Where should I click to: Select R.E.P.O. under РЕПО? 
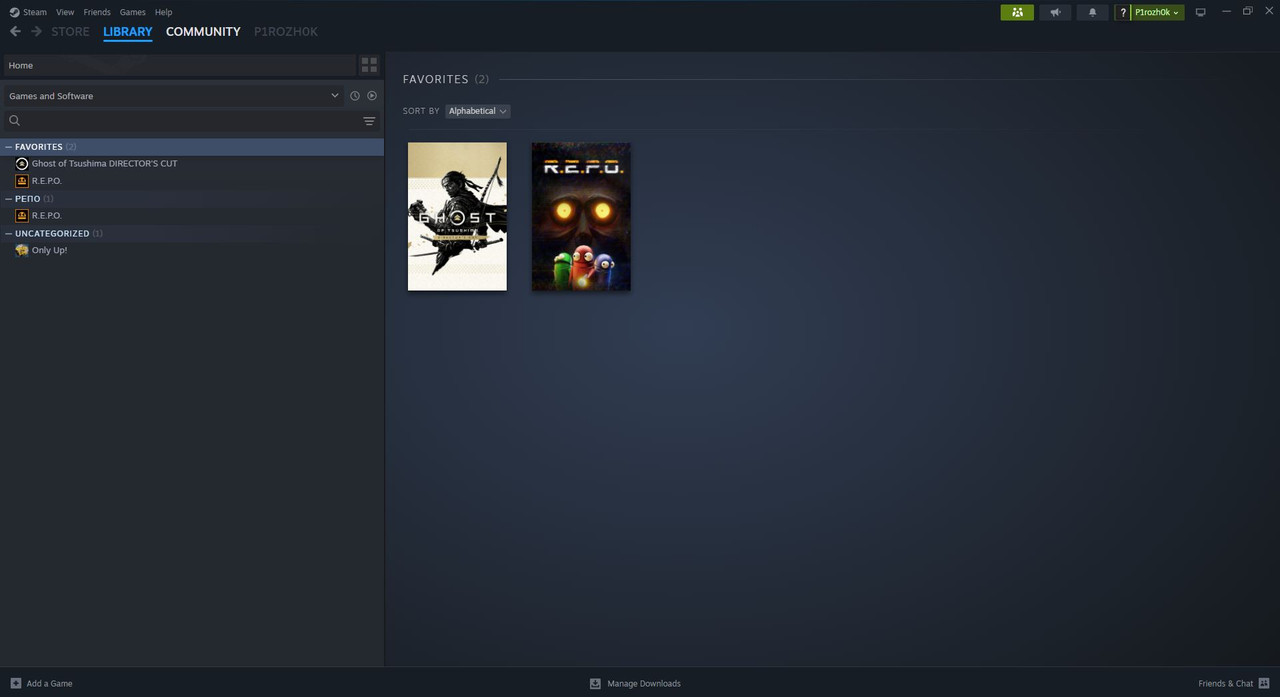pyautogui.click(x=47, y=215)
